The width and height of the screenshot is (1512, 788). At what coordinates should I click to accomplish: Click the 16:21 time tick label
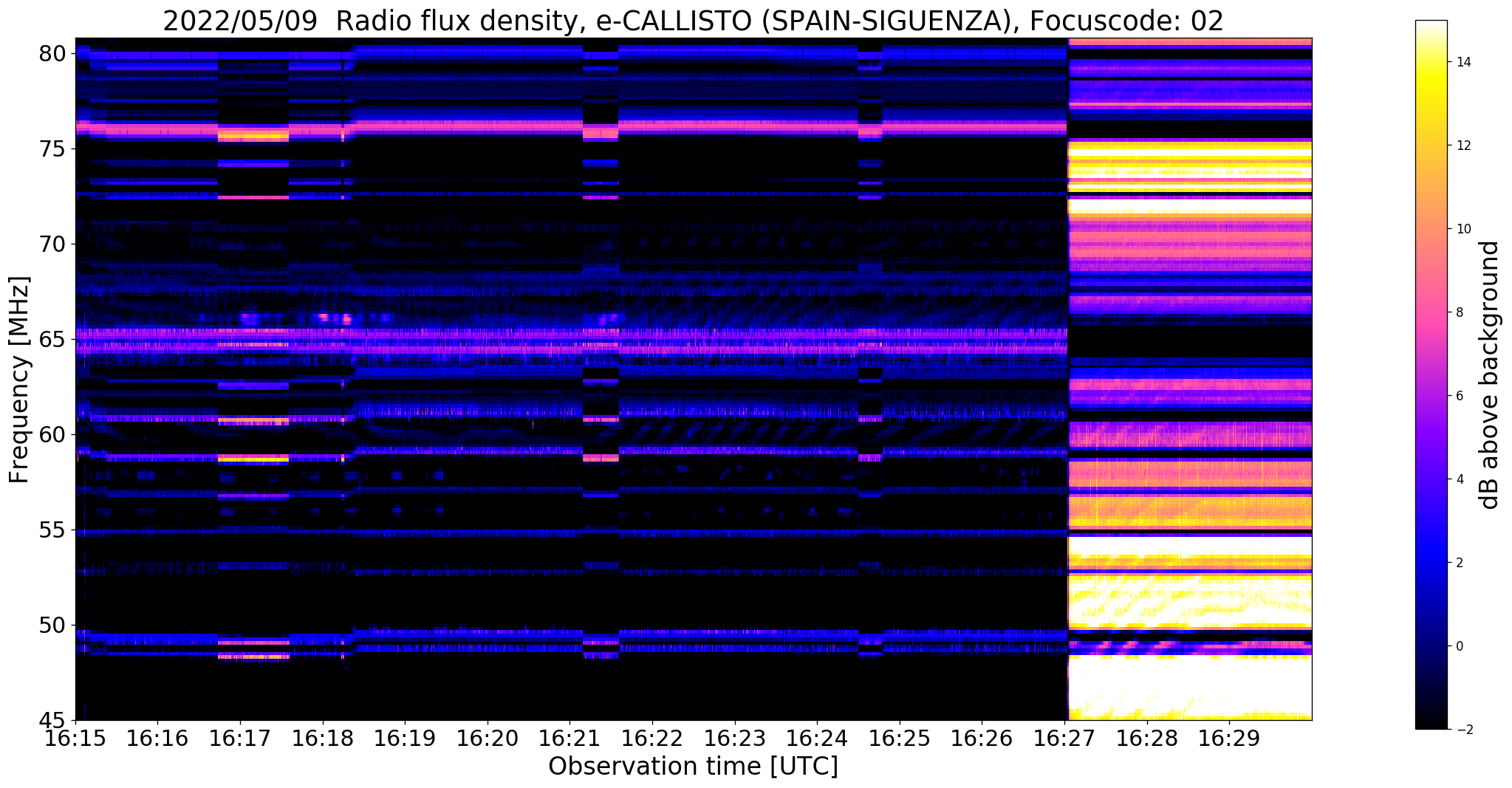[569, 739]
